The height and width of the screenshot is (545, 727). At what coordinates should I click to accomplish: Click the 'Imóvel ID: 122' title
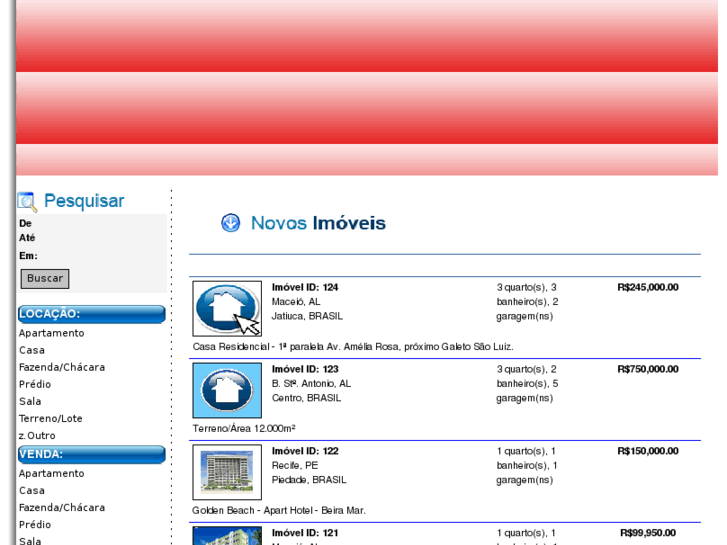point(305,451)
